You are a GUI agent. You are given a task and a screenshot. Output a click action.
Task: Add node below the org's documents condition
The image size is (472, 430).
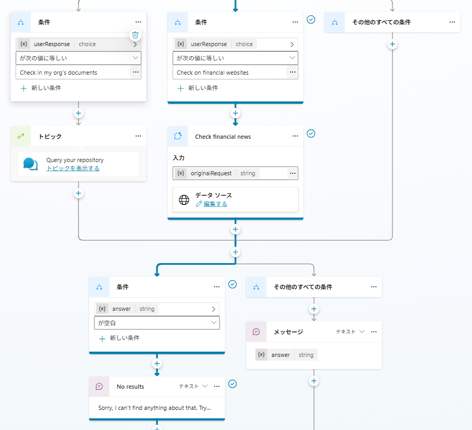coord(78,113)
